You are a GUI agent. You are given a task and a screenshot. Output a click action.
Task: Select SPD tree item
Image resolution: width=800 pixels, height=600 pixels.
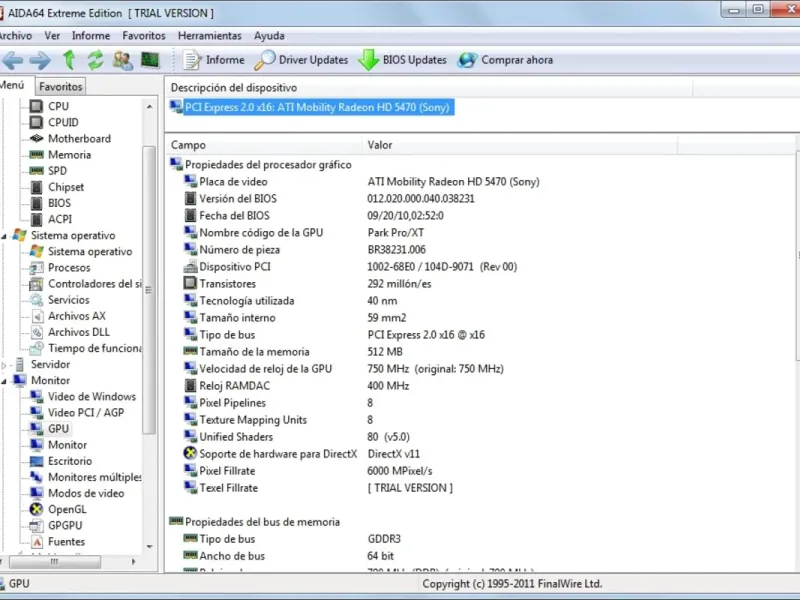click(x=57, y=170)
